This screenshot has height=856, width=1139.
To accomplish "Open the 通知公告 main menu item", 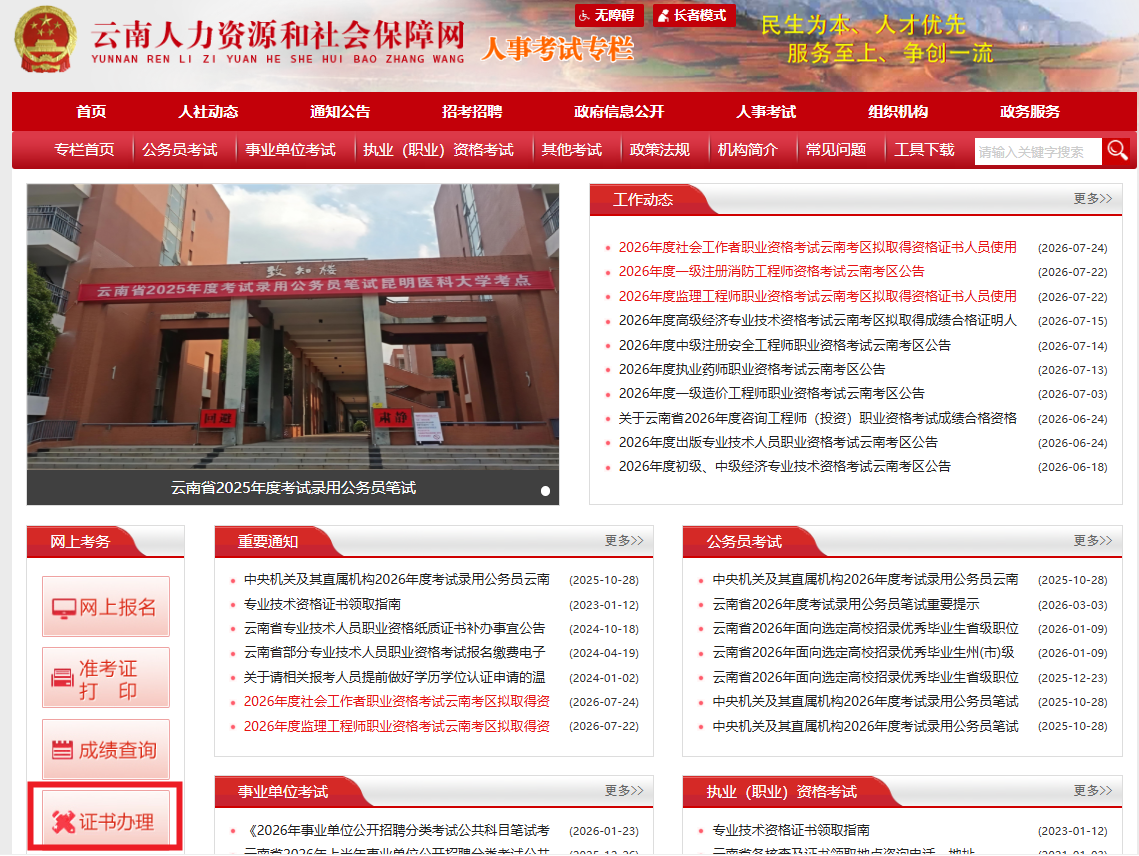I will click(x=340, y=112).
